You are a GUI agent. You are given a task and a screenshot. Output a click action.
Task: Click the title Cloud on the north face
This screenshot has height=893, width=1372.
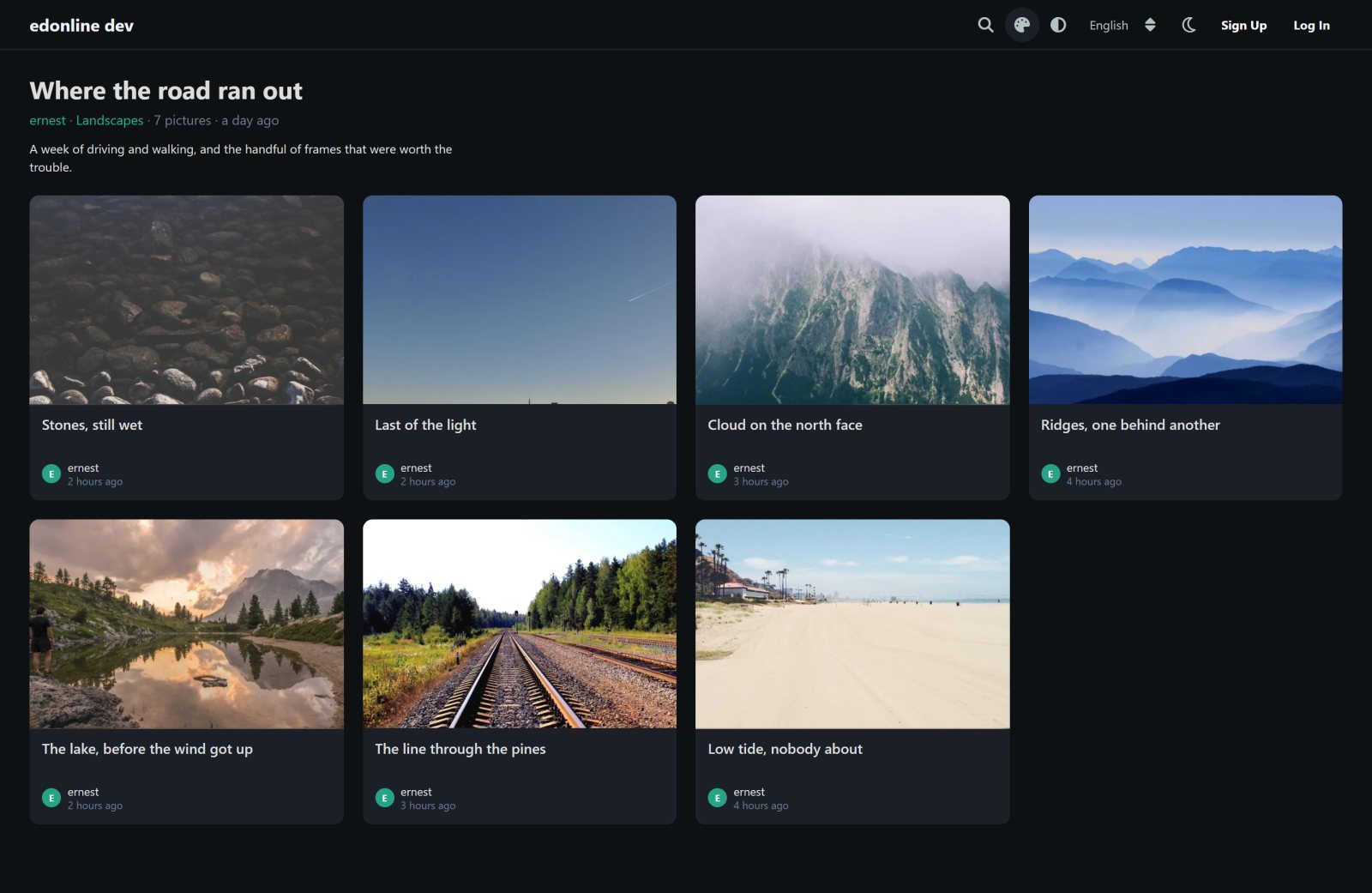tap(785, 425)
